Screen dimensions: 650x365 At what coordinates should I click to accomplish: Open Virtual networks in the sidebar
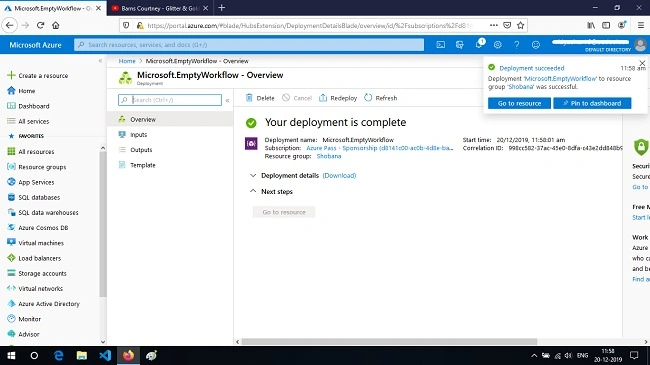click(x=35, y=289)
